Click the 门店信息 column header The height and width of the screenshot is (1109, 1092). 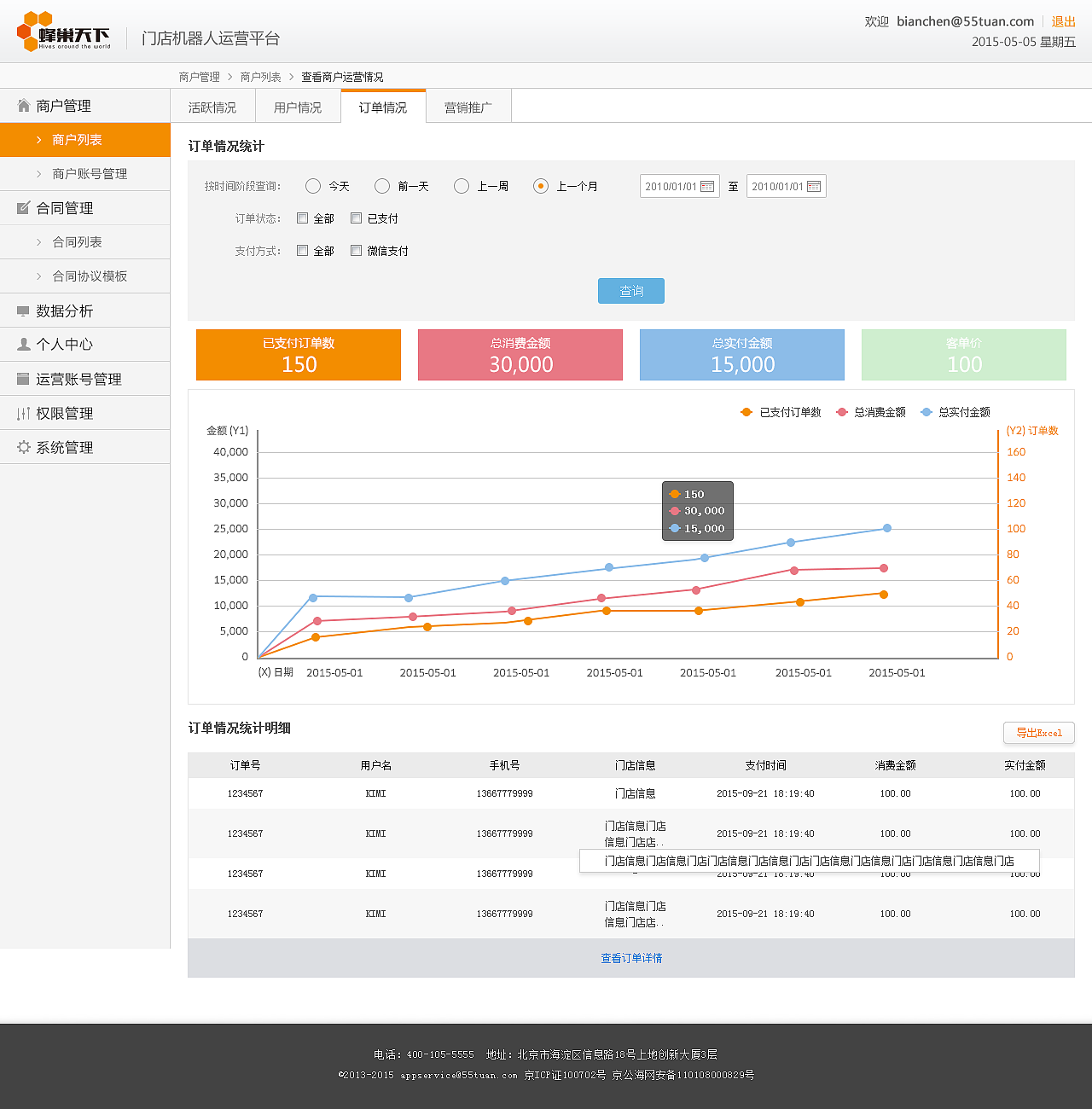tap(635, 765)
